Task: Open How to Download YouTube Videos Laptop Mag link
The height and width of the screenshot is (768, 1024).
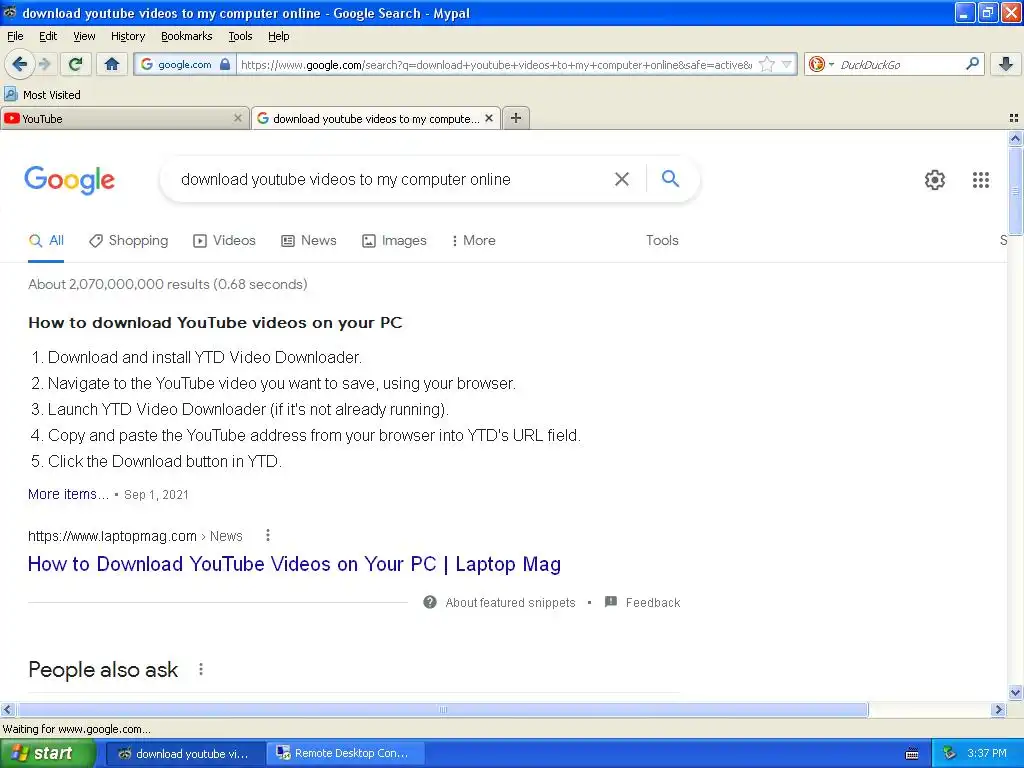Action: pyautogui.click(x=295, y=564)
